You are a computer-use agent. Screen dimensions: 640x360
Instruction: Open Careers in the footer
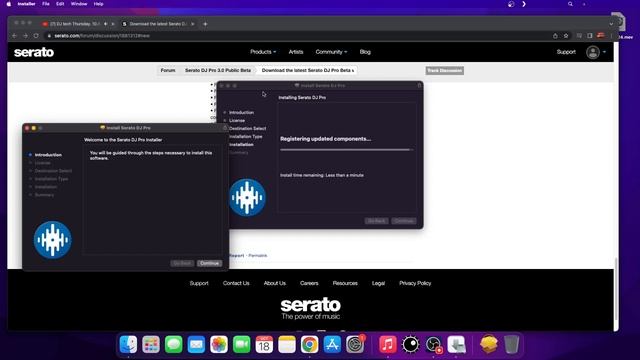pyautogui.click(x=309, y=283)
